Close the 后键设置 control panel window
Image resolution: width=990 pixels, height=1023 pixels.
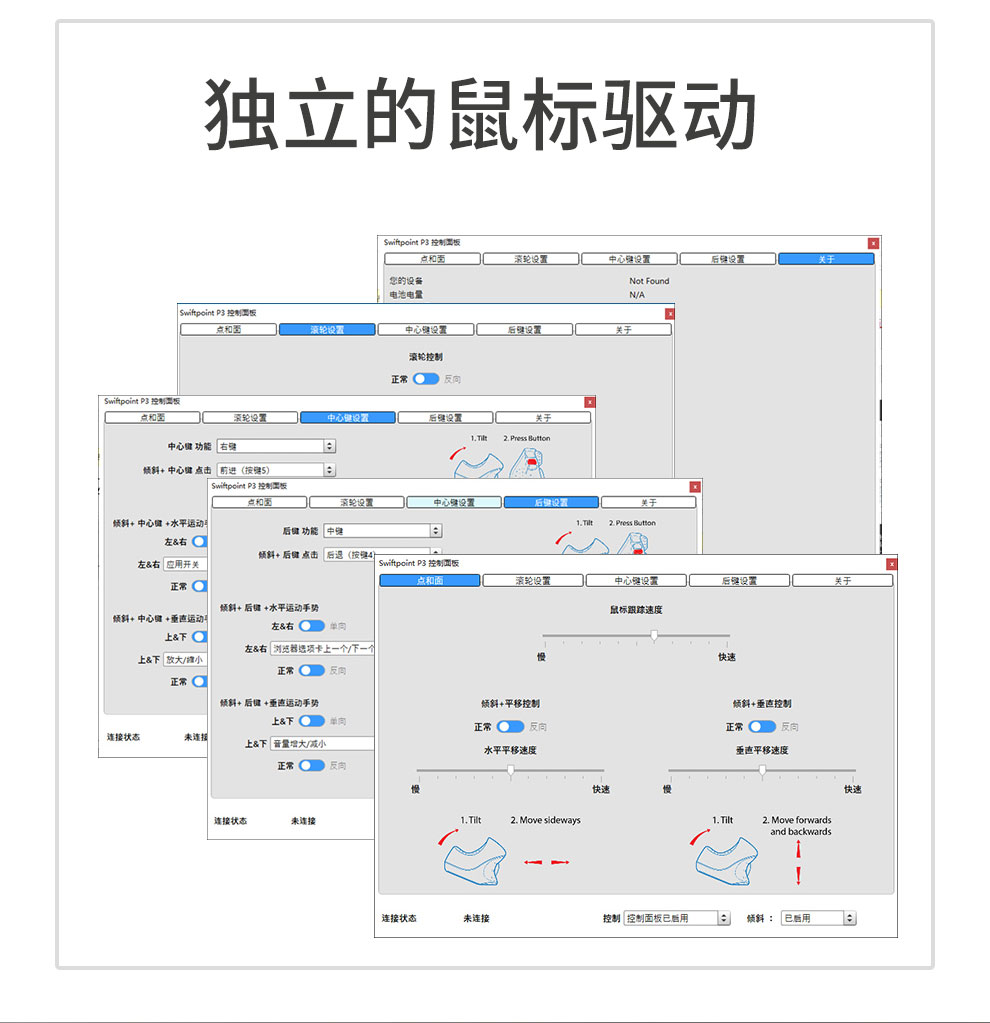[695, 487]
